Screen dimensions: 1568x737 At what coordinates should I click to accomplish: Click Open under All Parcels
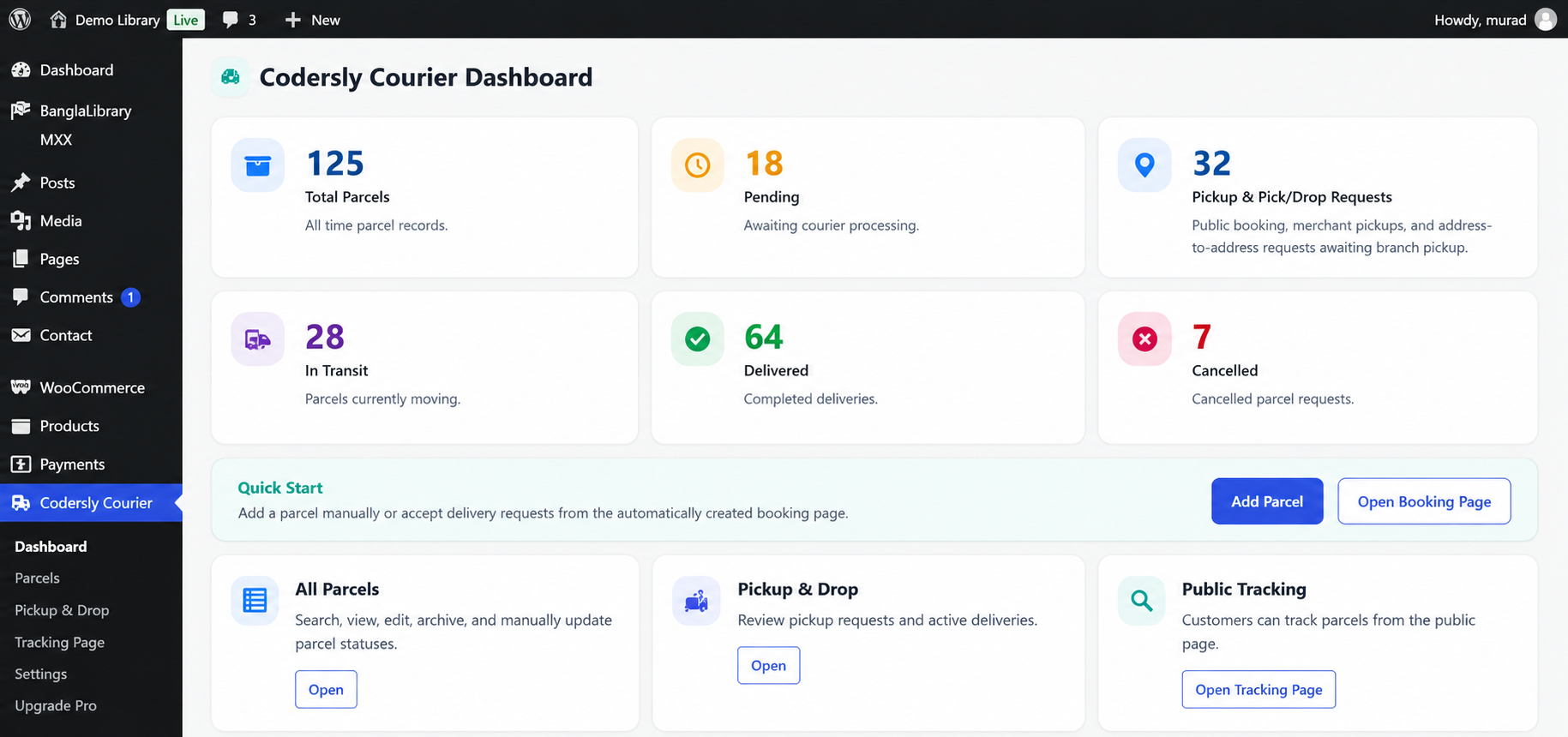click(x=326, y=689)
